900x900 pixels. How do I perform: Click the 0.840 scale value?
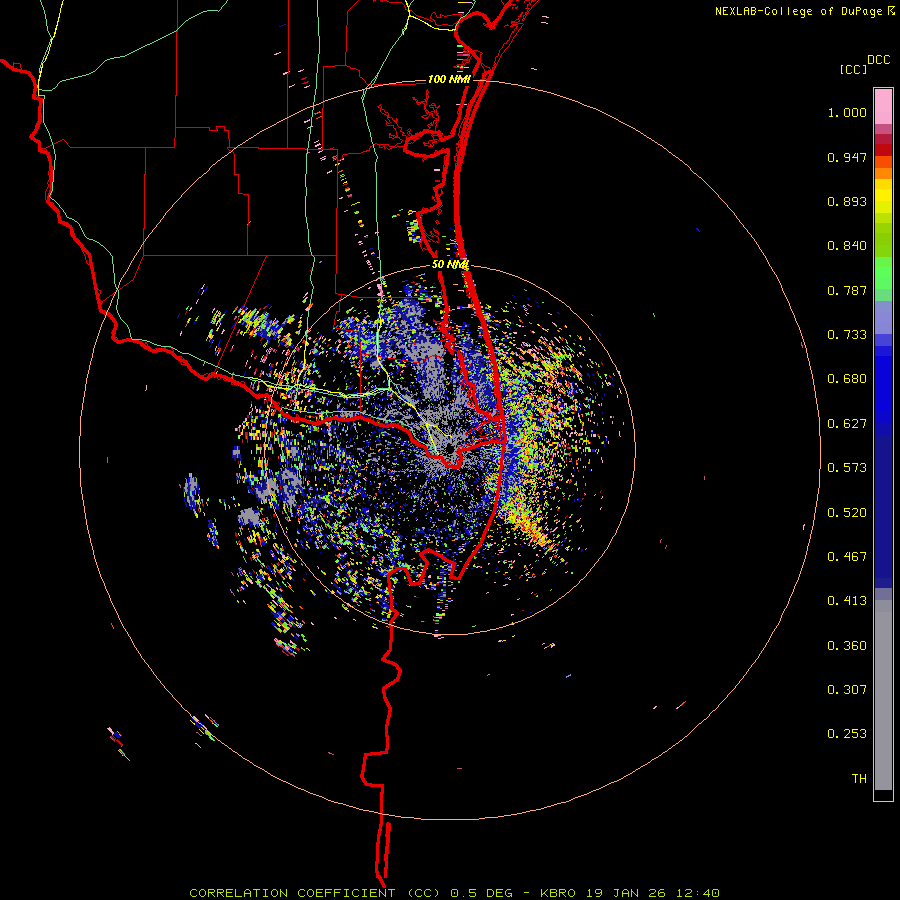[x=847, y=246]
